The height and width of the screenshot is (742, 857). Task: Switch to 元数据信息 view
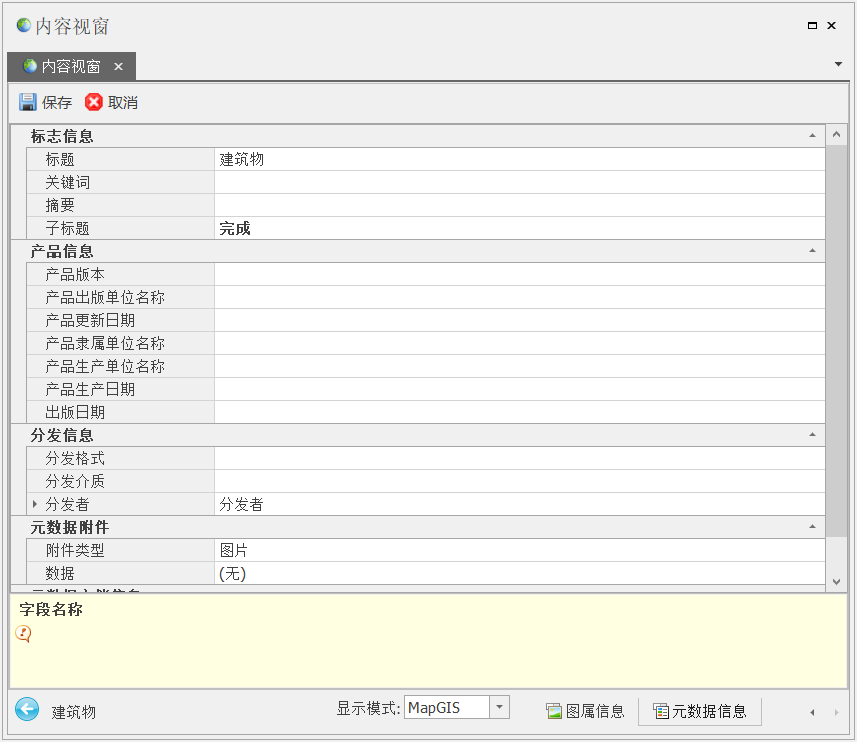point(700,711)
